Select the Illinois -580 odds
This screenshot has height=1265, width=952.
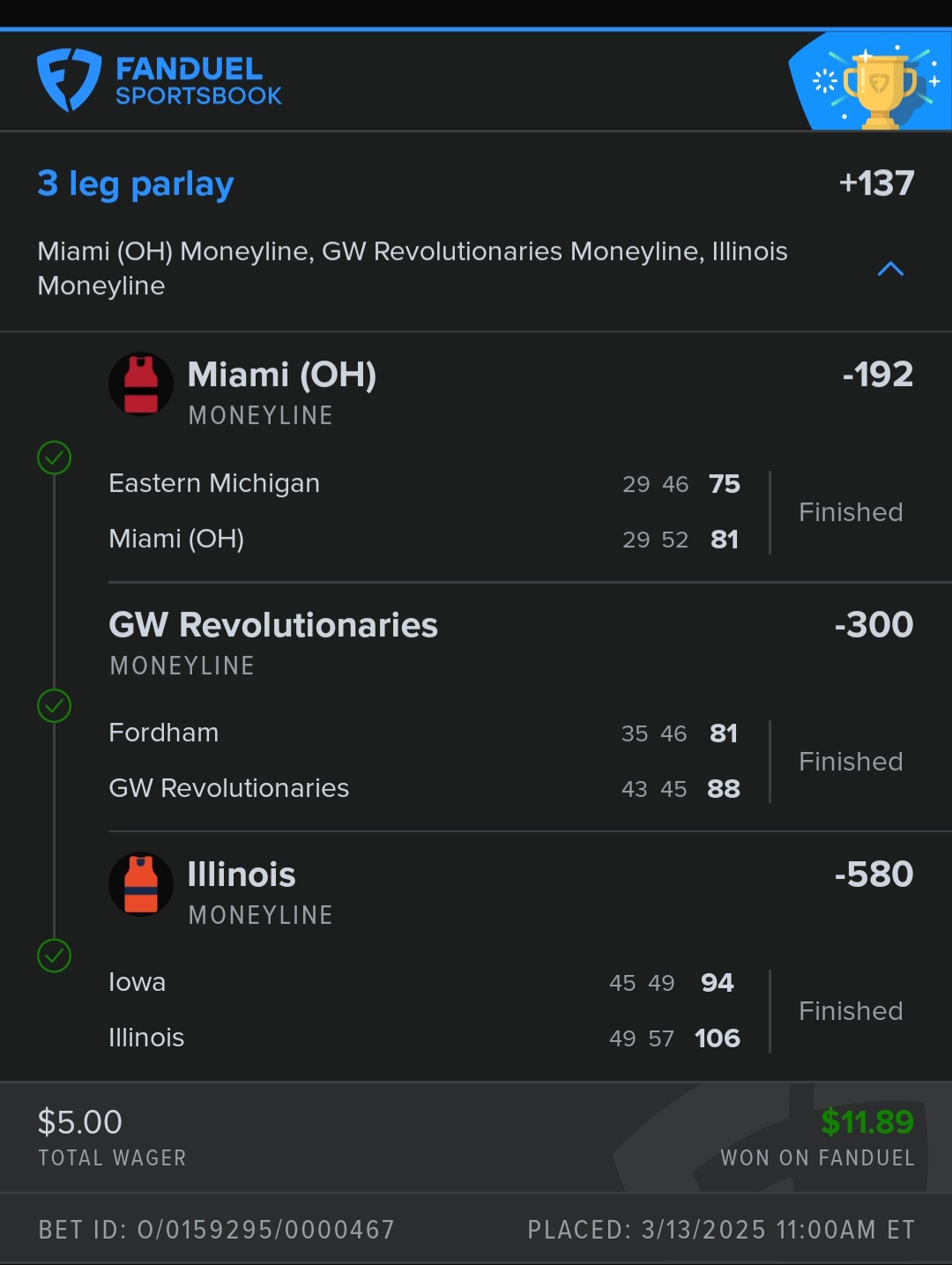(x=874, y=874)
